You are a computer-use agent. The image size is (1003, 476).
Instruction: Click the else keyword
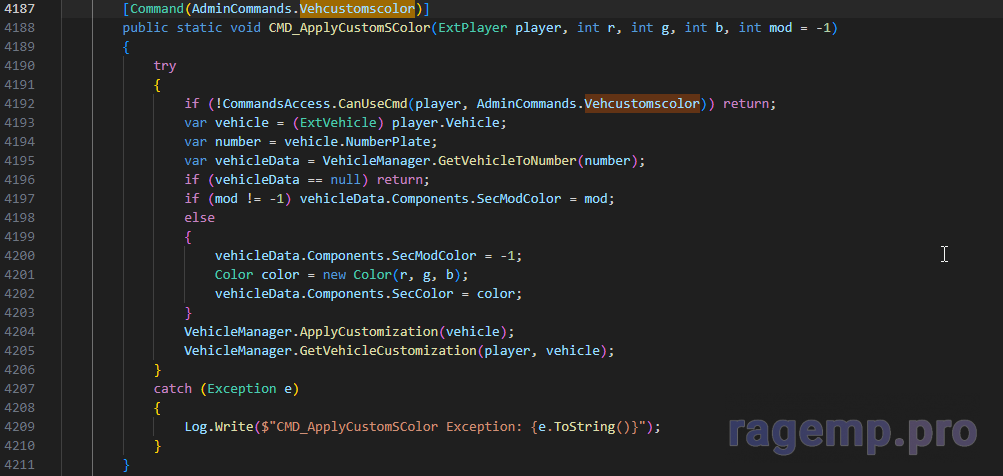[200, 218]
